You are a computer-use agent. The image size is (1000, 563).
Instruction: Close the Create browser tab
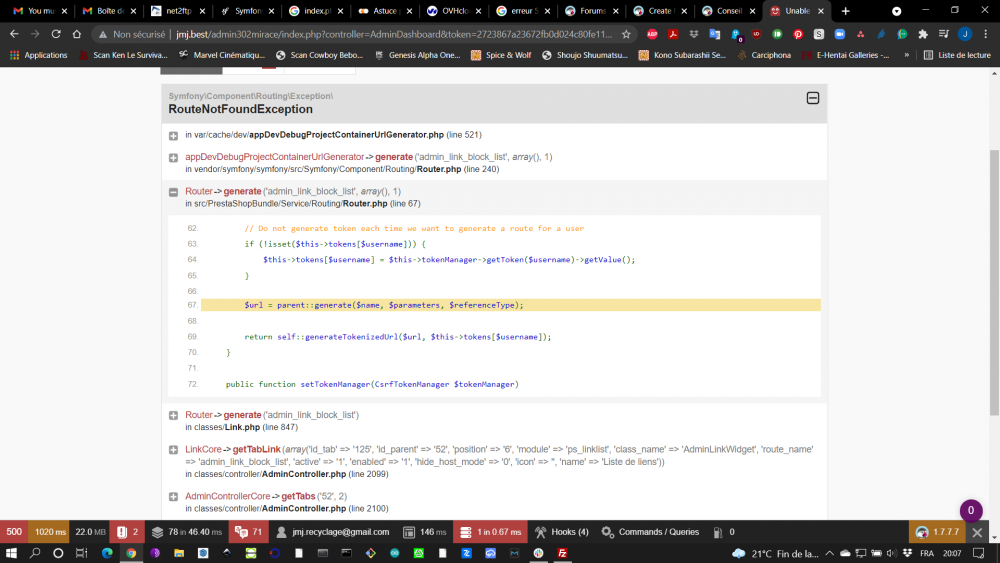tap(684, 11)
